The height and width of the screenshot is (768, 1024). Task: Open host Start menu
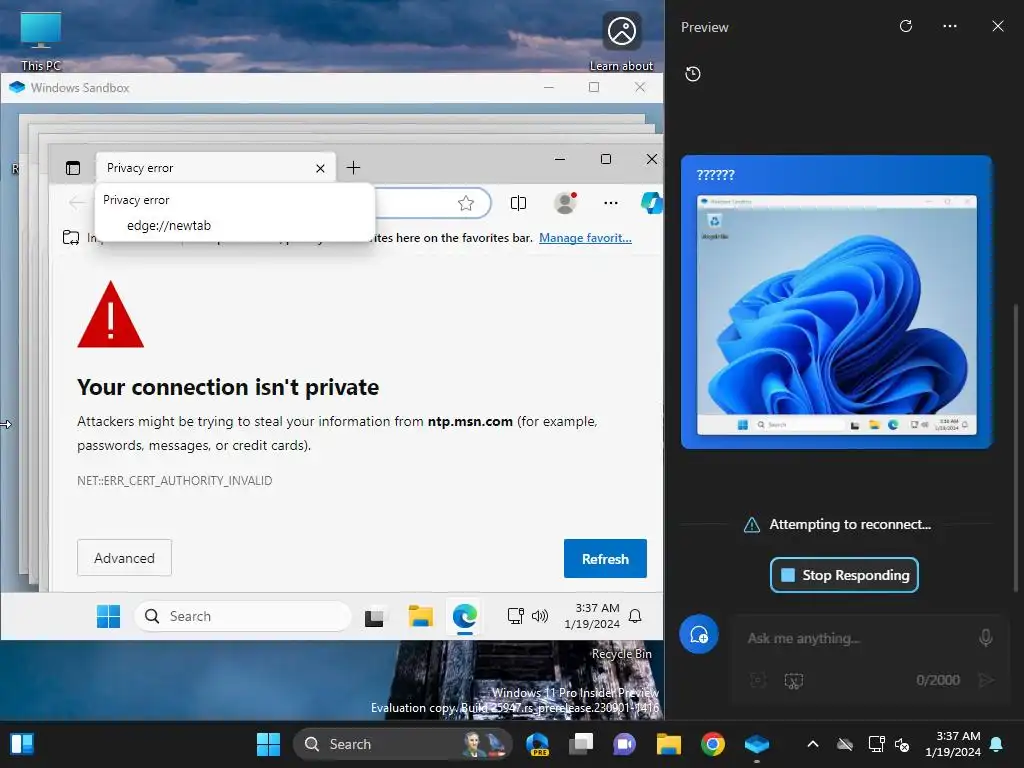[x=268, y=744]
